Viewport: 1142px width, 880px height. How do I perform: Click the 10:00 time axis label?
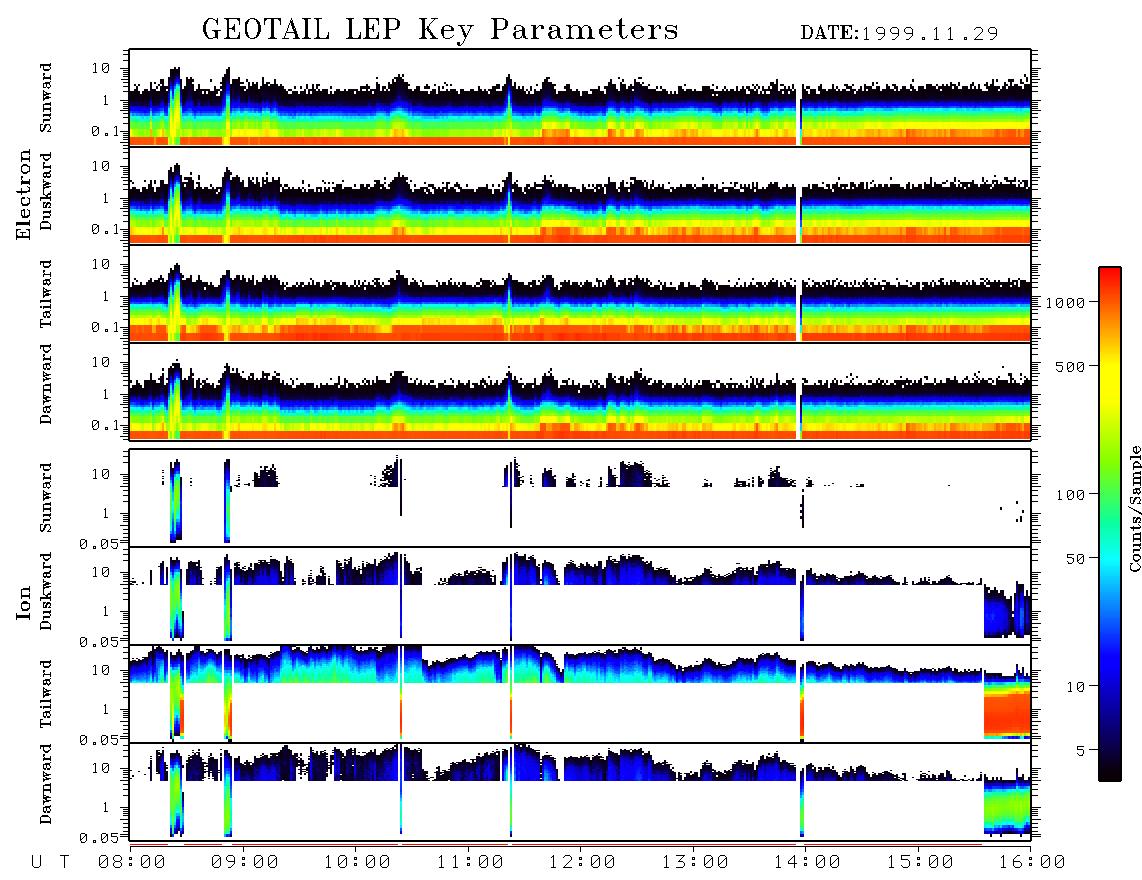point(358,863)
